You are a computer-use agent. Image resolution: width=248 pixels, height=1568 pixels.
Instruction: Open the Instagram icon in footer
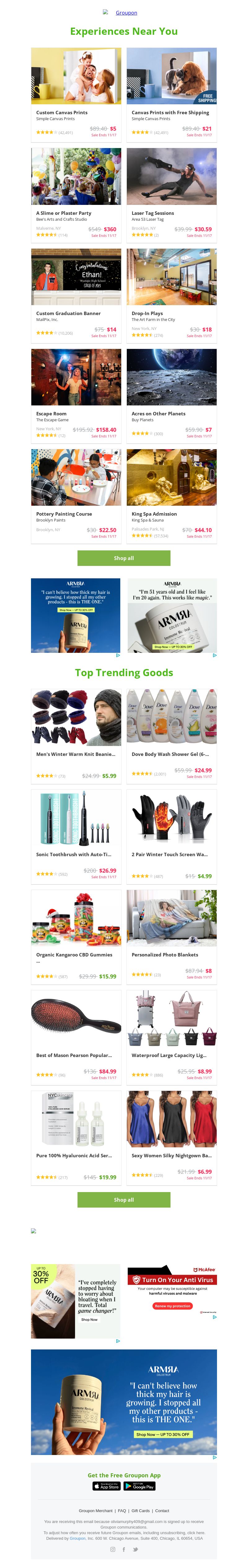click(113, 1549)
